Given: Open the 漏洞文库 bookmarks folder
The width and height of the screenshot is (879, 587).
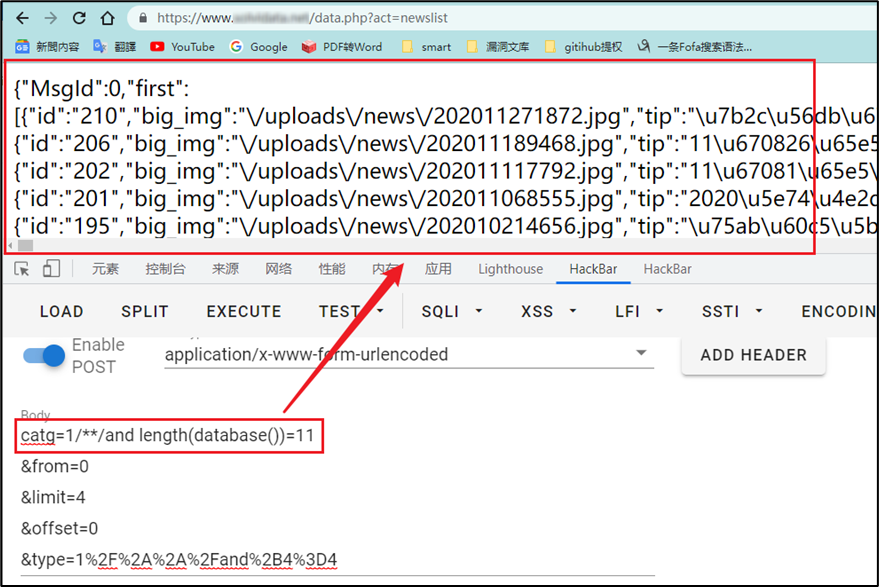Looking at the screenshot, I should (498, 47).
